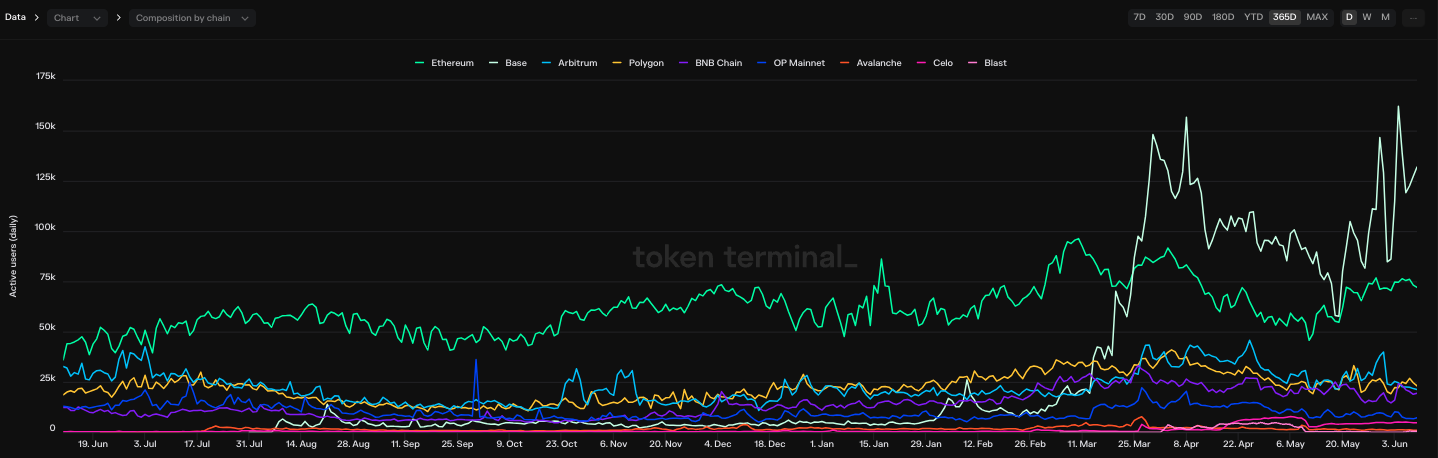Switch granularity to weekly (W)

(1367, 17)
